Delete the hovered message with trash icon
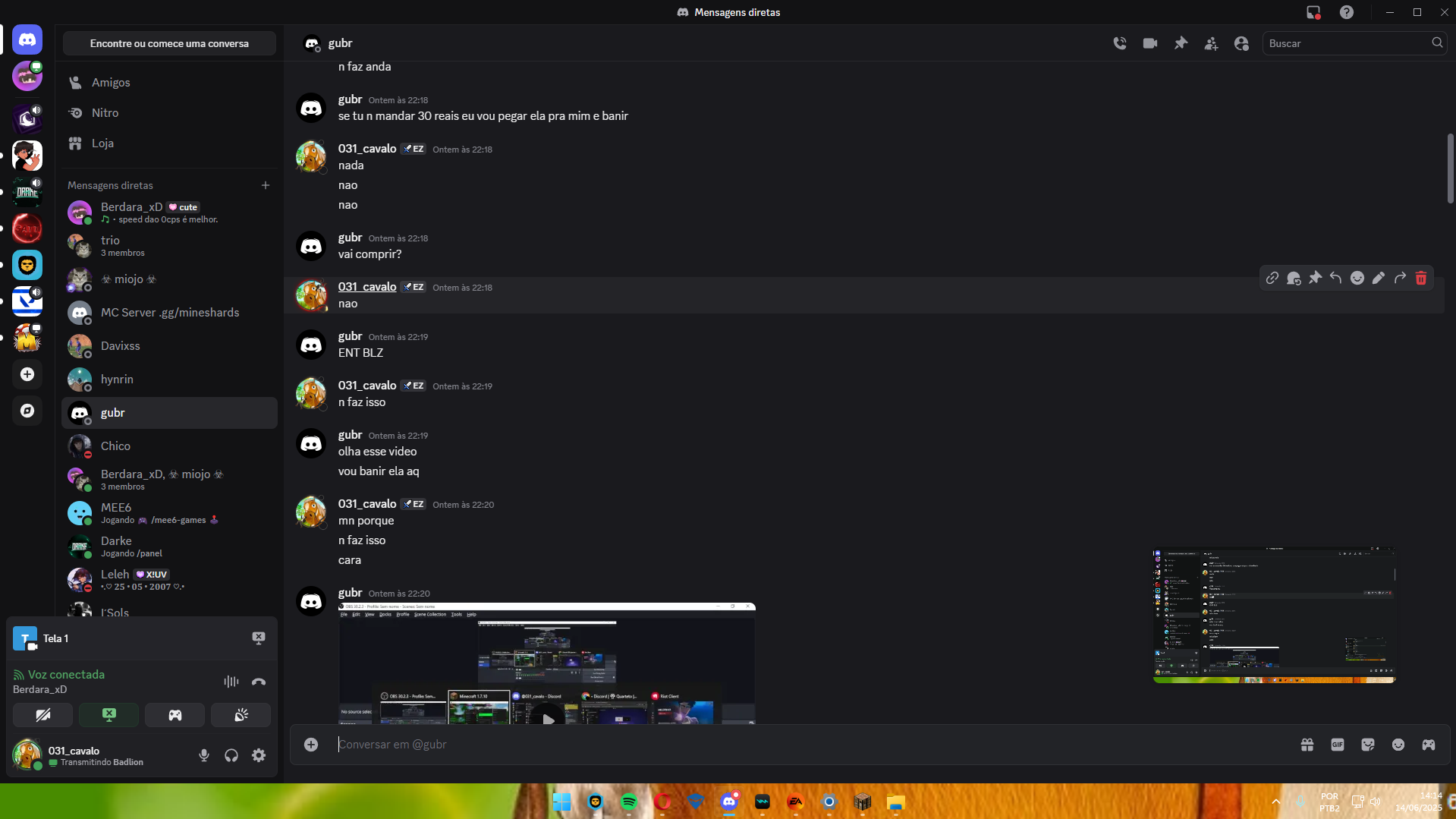Image resolution: width=1456 pixels, height=819 pixels. point(1421,278)
